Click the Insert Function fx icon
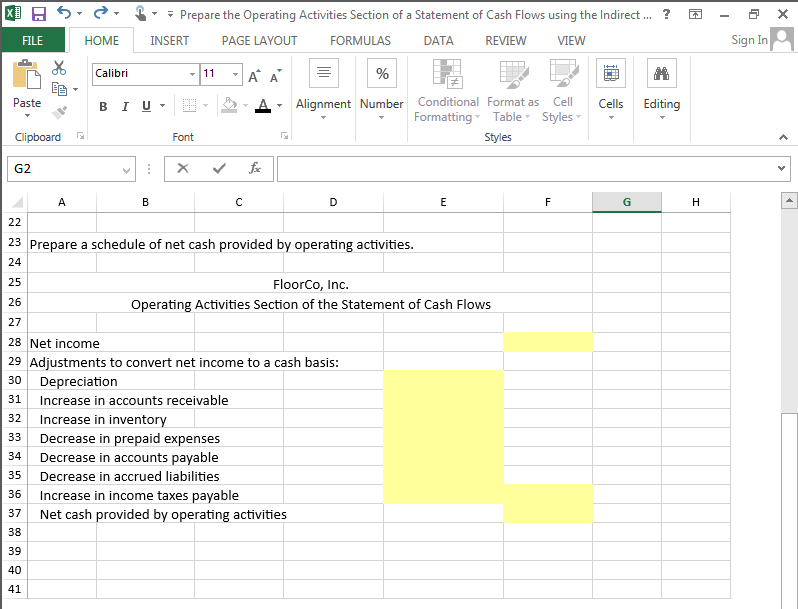Image resolution: width=798 pixels, height=609 pixels. click(x=255, y=168)
